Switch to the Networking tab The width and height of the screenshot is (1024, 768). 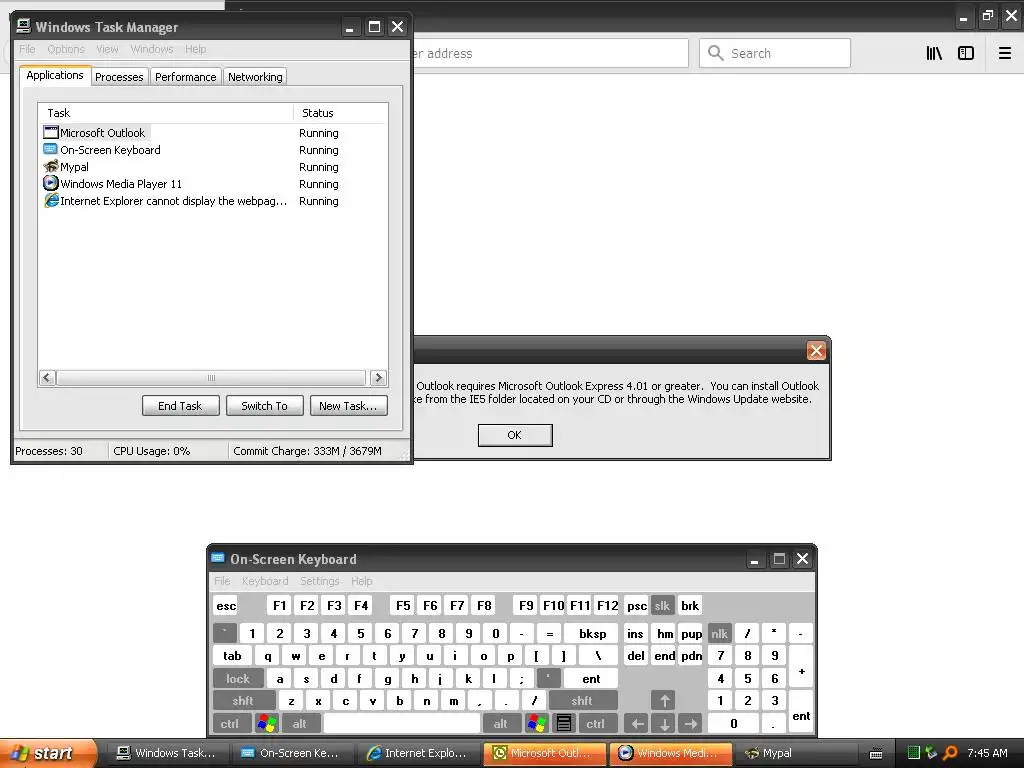tap(255, 77)
